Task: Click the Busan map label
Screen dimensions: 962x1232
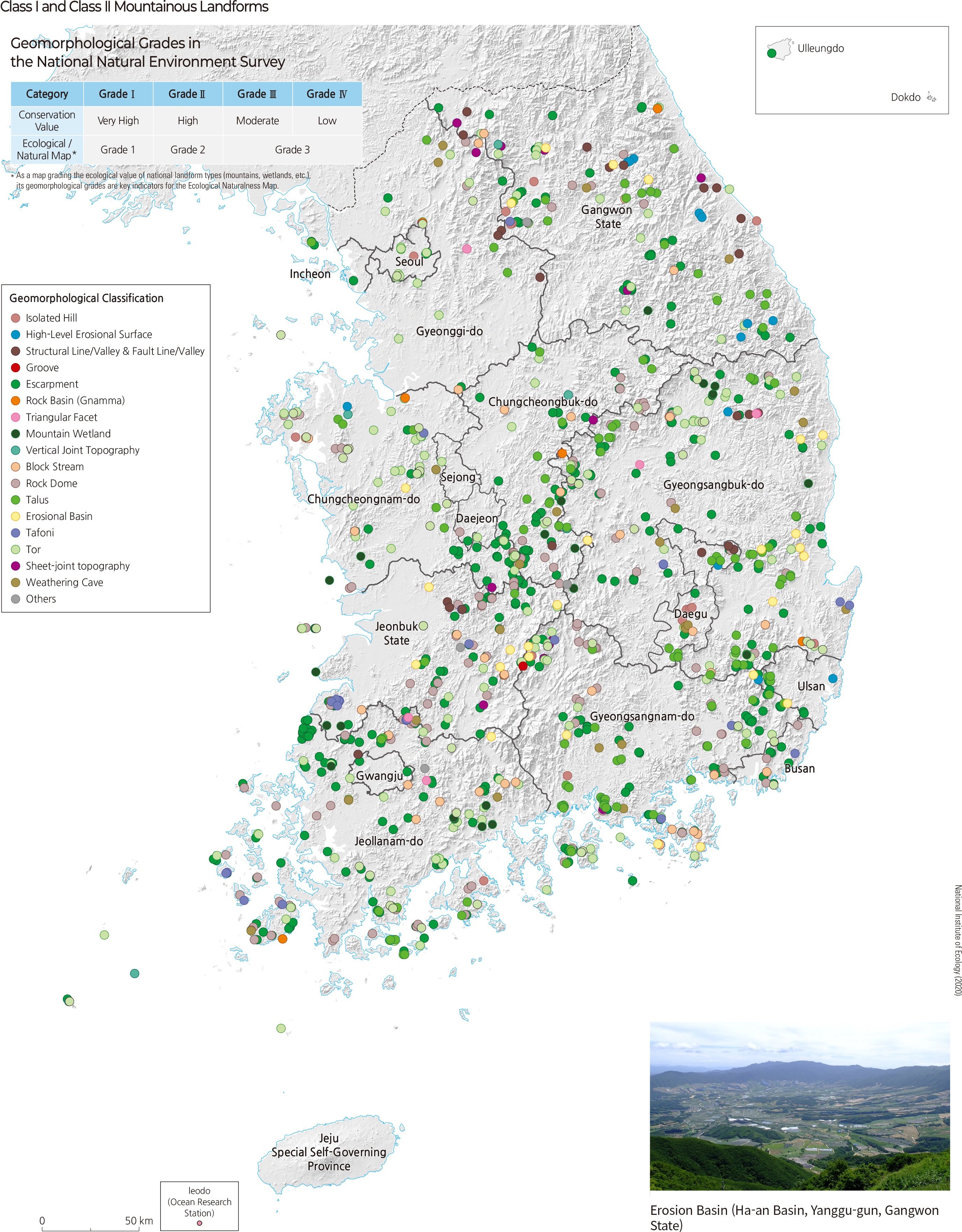Action: point(800,768)
